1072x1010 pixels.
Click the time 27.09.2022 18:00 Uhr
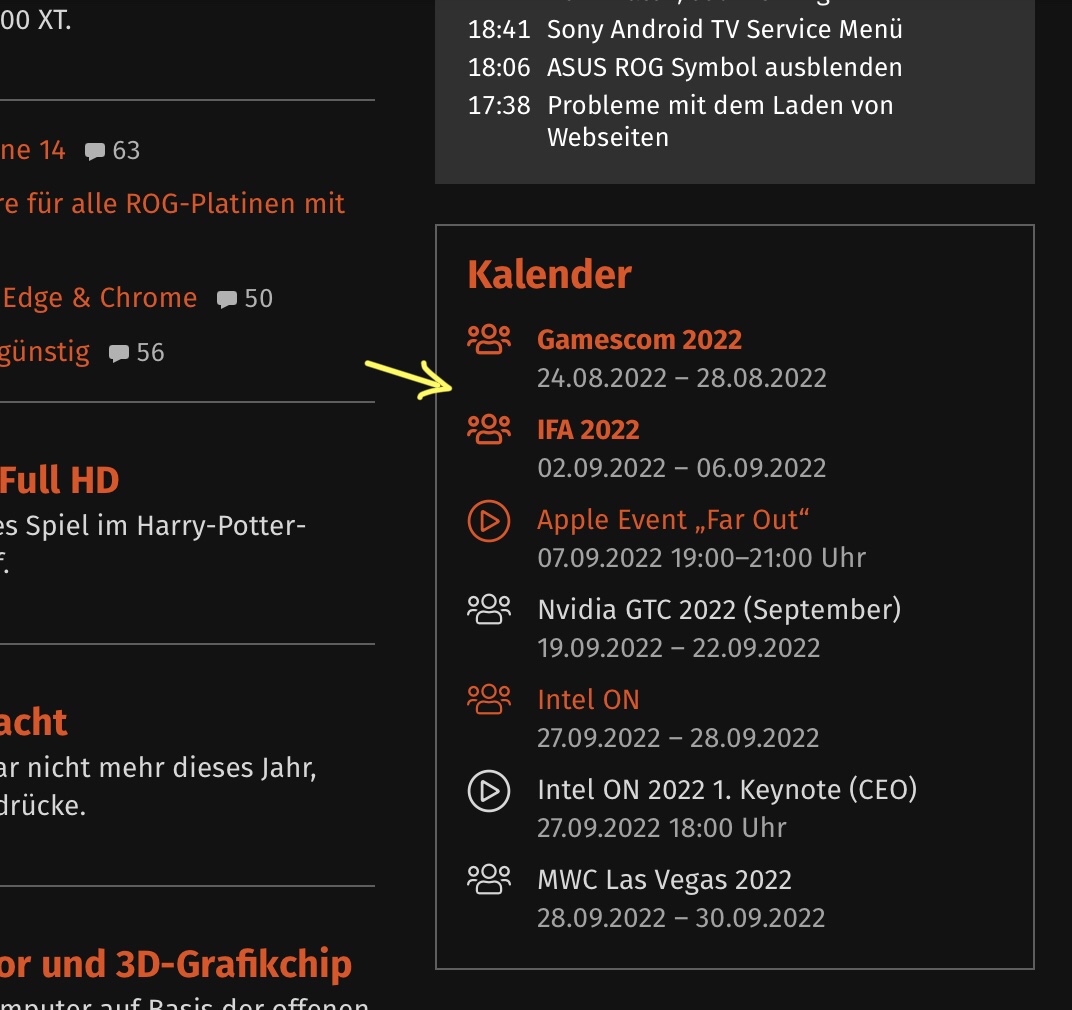coord(662,828)
